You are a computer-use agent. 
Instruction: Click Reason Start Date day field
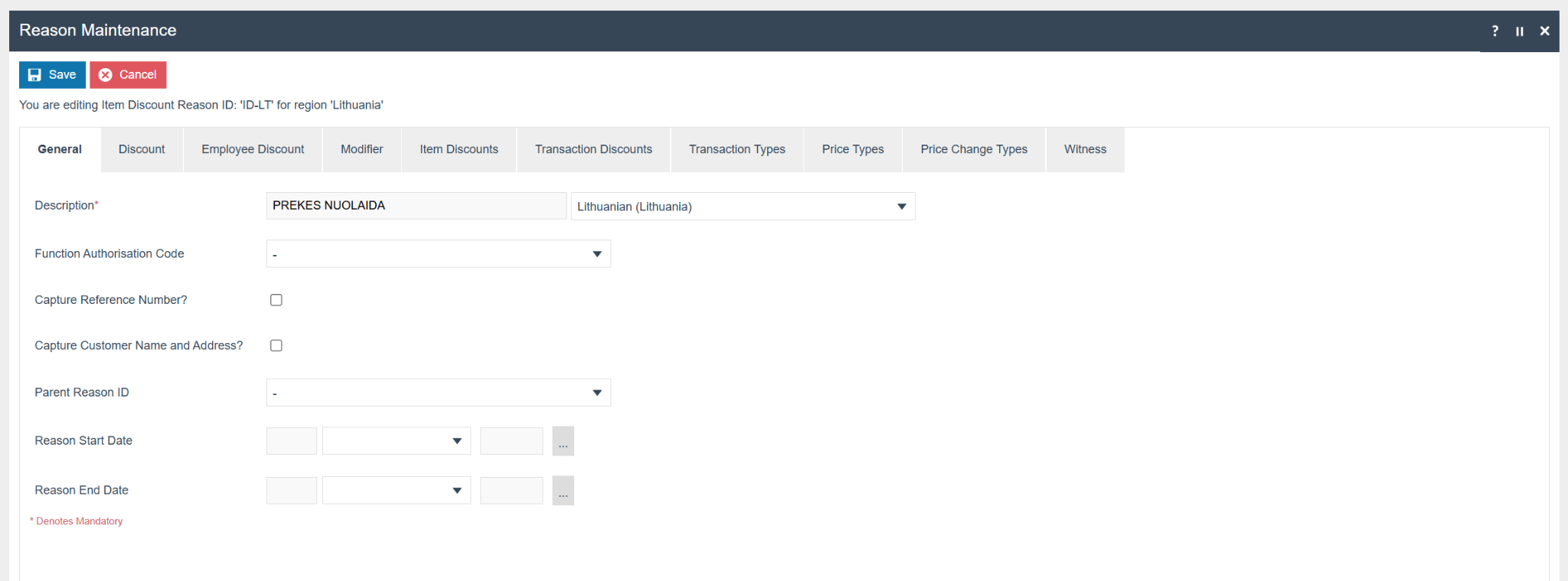292,441
